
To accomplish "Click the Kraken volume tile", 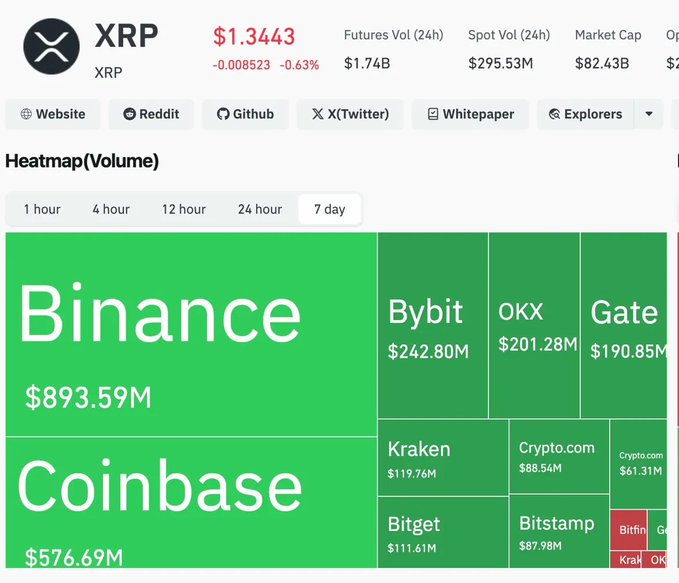I will (442, 458).
